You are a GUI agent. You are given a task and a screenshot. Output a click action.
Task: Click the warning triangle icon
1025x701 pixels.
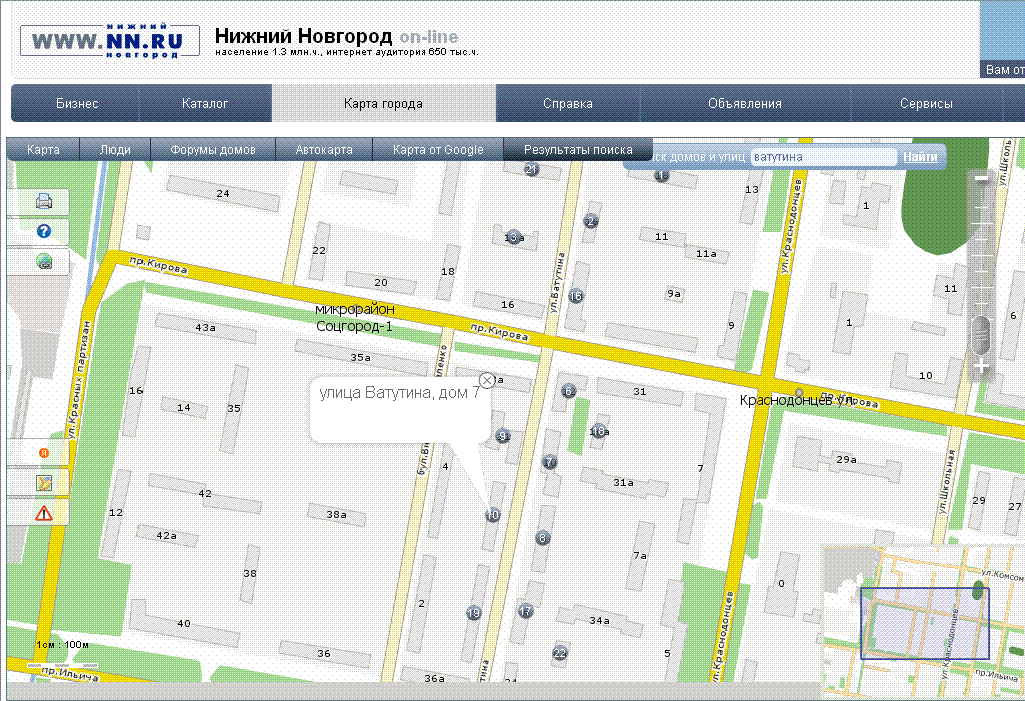click(44, 513)
